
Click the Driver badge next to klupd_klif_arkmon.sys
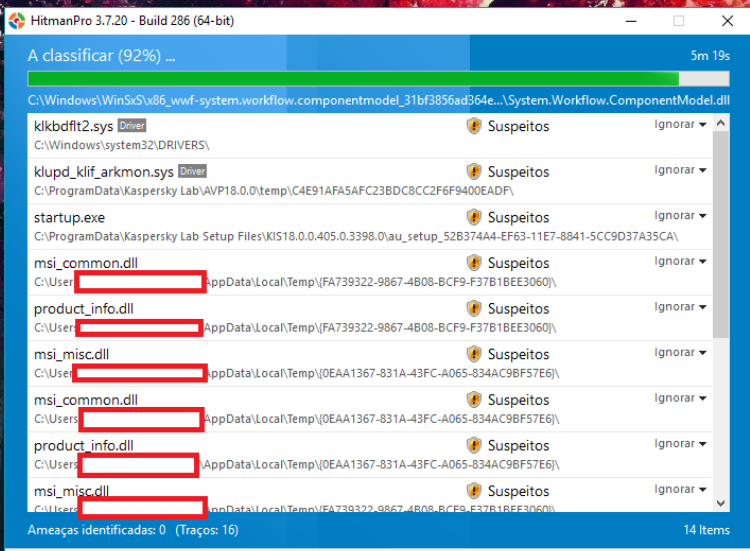pos(192,171)
